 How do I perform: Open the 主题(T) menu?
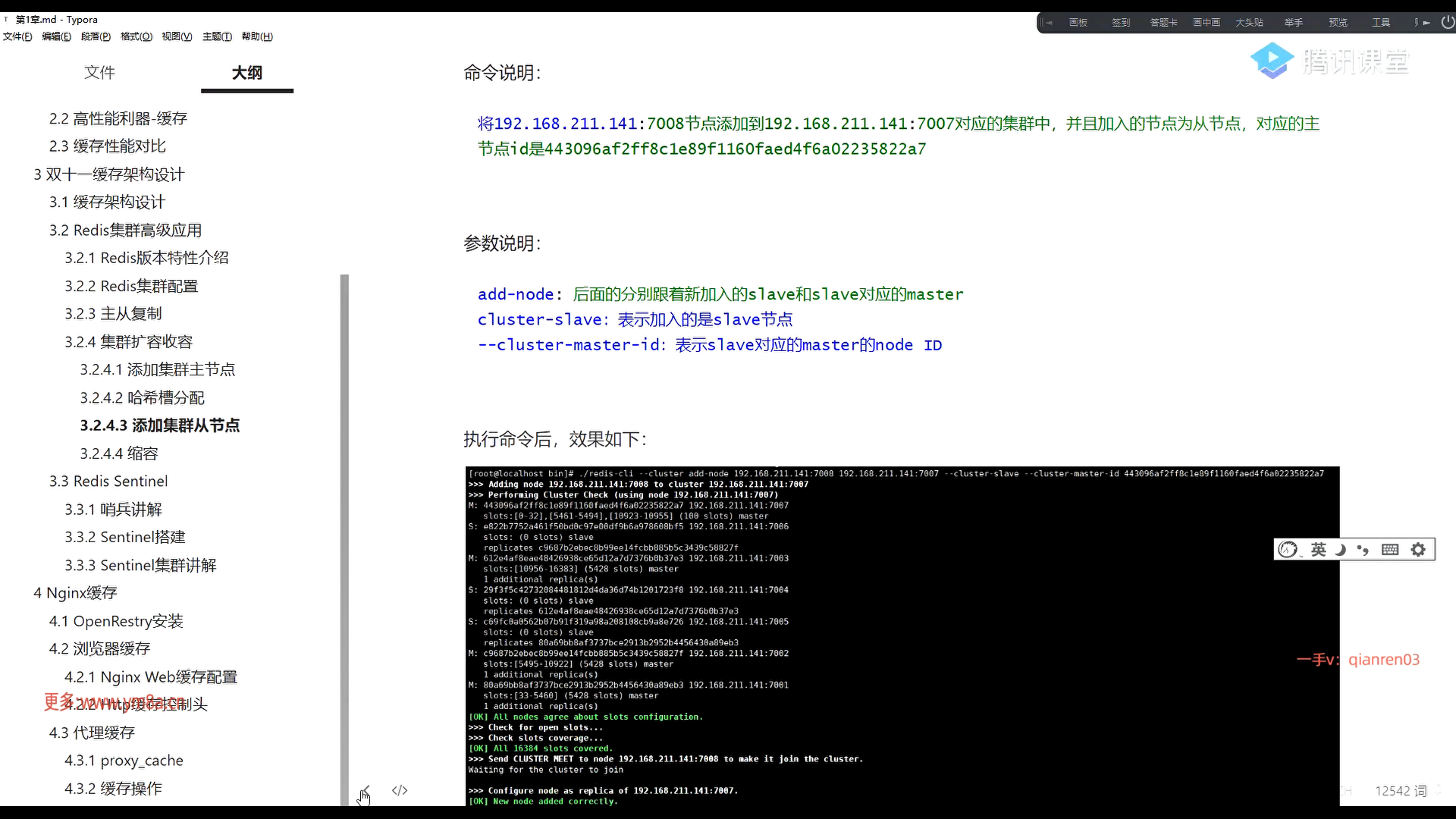pos(217,36)
